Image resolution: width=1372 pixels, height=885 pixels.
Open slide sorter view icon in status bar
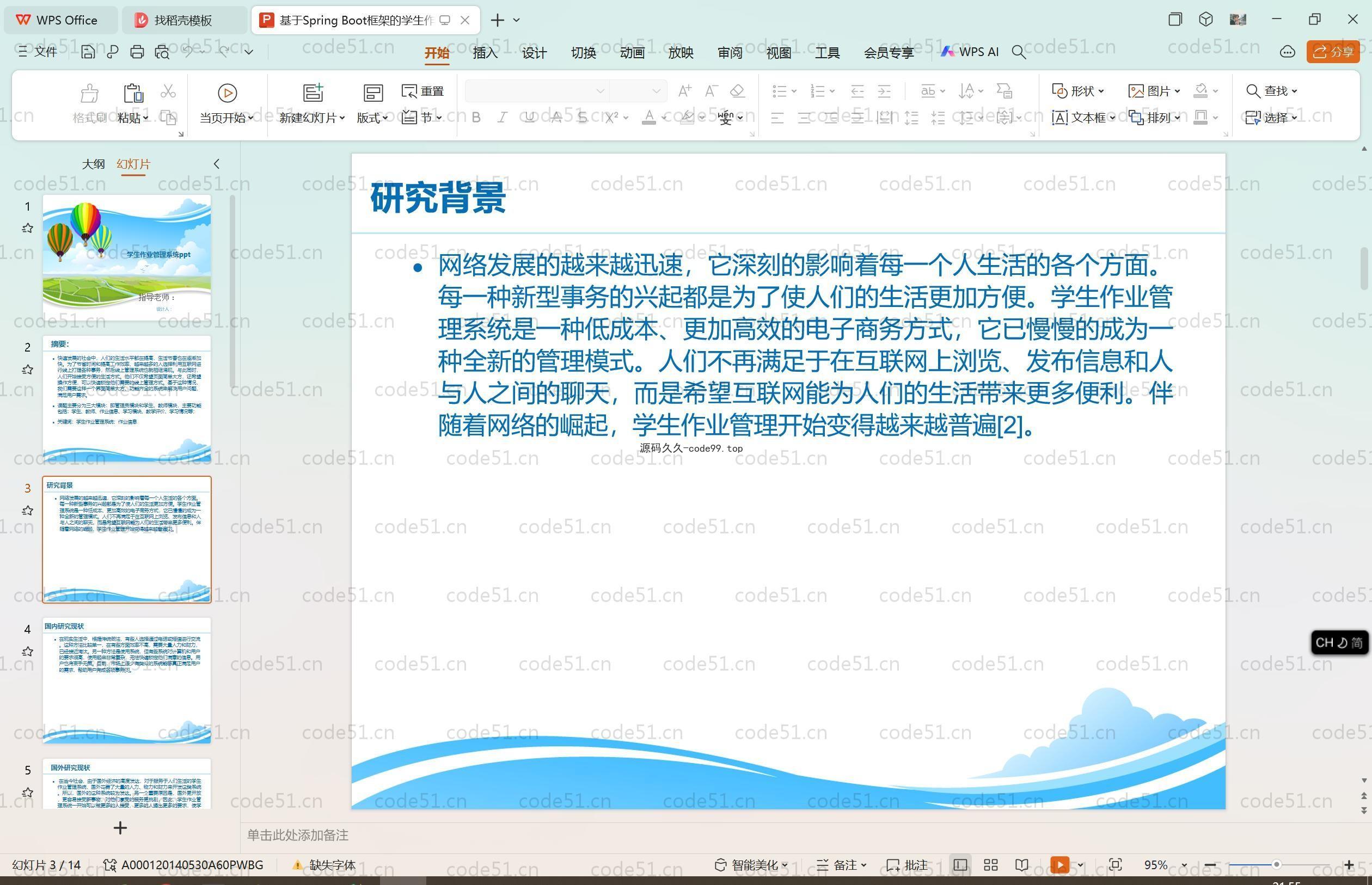990,864
